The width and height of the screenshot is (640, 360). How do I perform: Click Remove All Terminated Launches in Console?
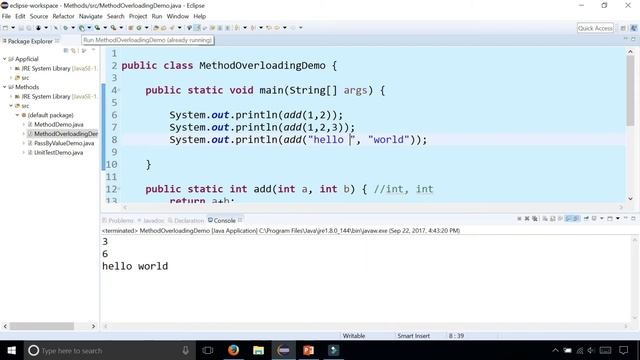point(535,219)
